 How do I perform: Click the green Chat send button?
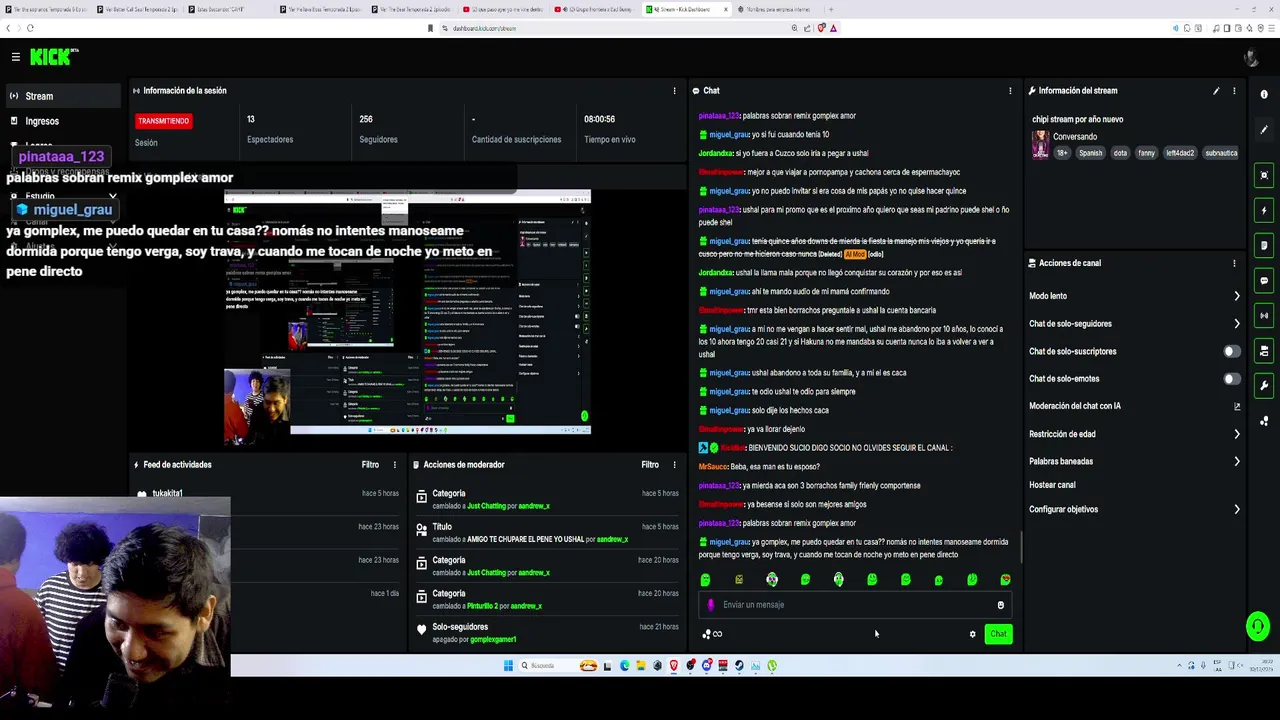[x=998, y=634]
